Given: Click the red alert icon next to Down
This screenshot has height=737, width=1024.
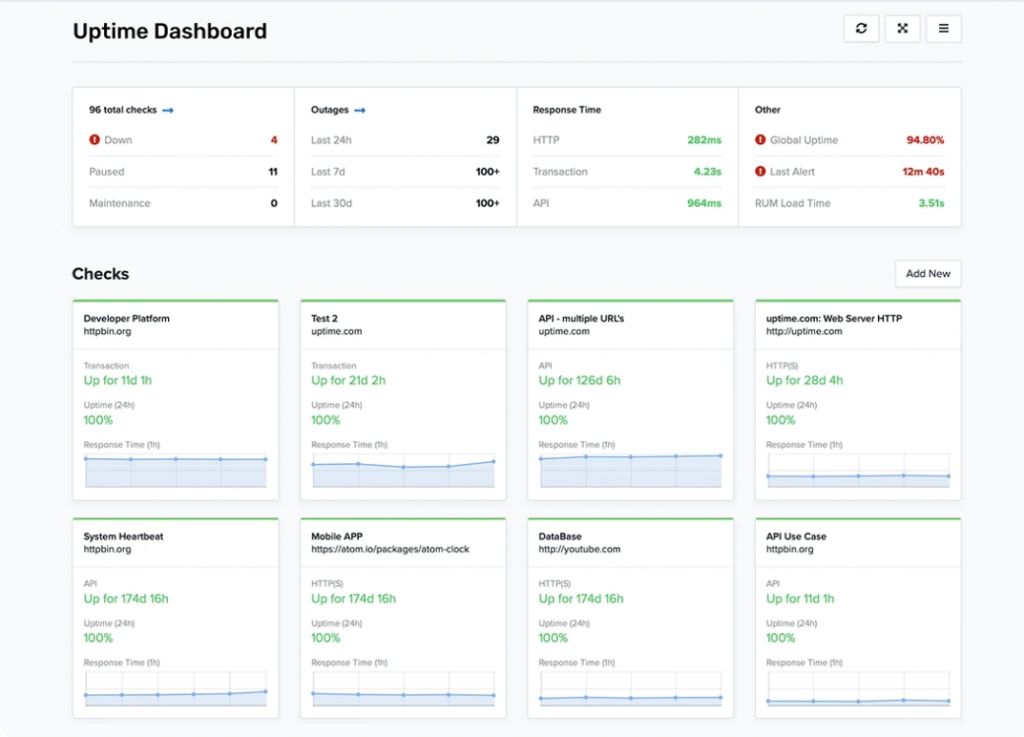Looking at the screenshot, I should tap(93, 140).
